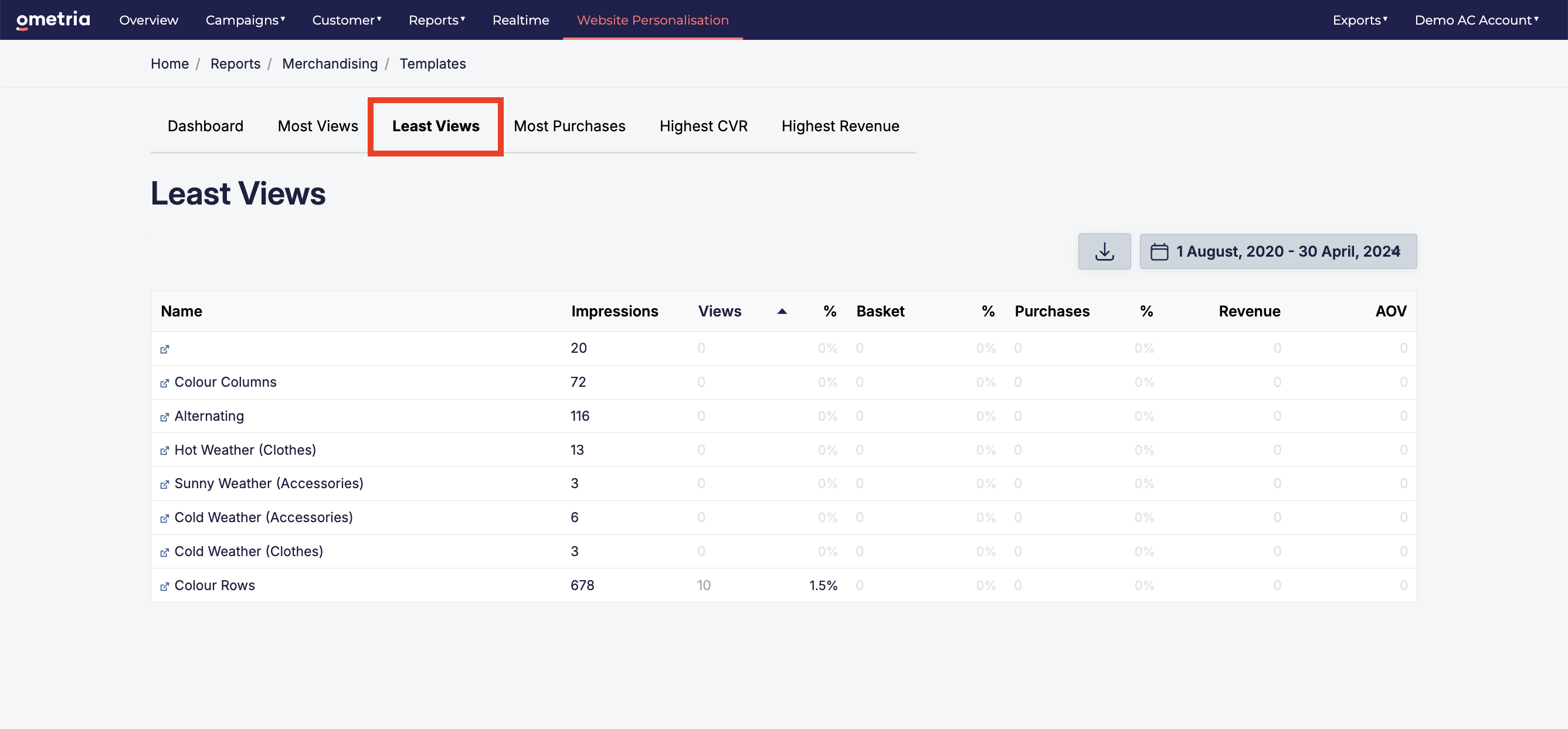Click the Views sort arrow
This screenshot has height=729, width=1568.
(782, 312)
